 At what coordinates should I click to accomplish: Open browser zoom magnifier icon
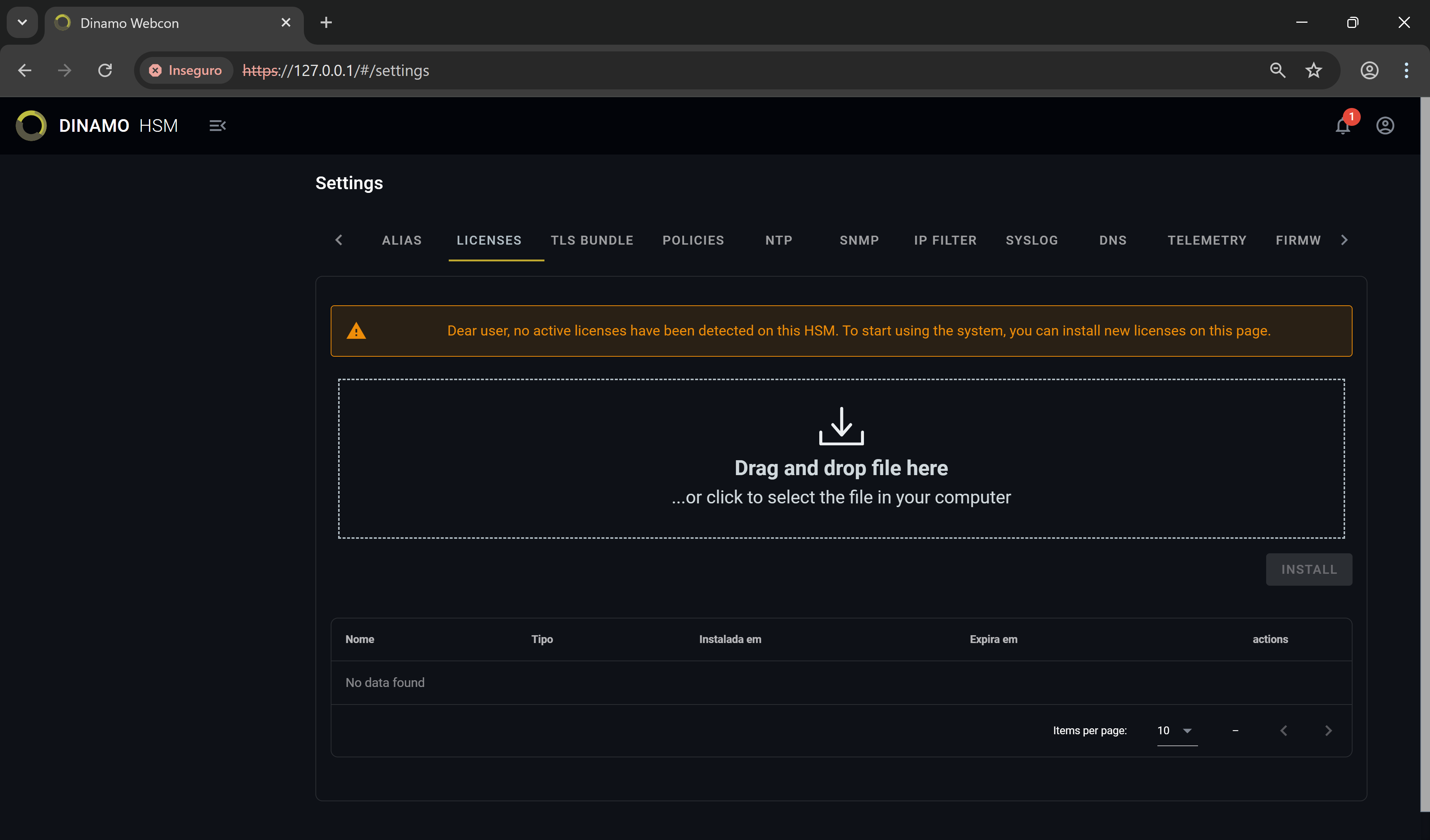click(x=1277, y=70)
